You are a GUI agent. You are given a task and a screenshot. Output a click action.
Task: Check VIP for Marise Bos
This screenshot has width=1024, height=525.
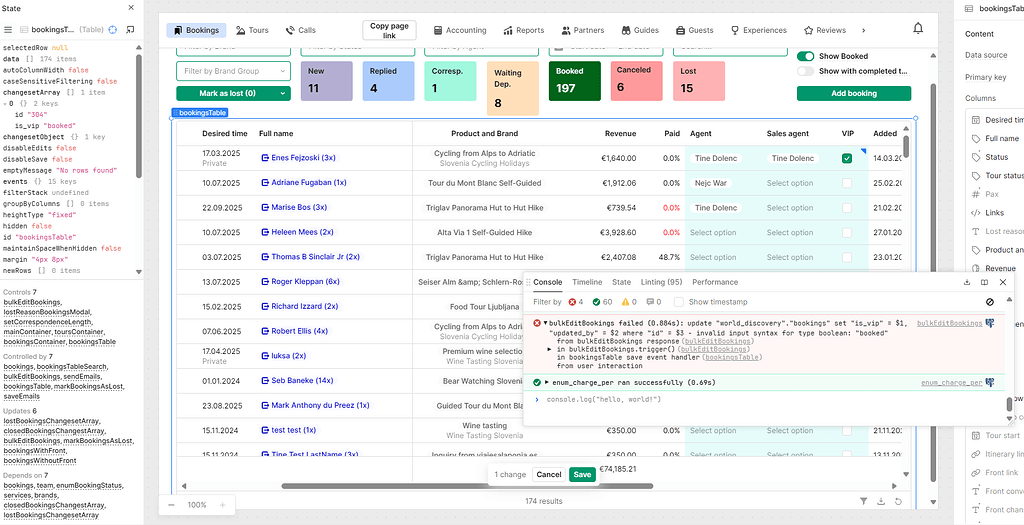tap(847, 208)
